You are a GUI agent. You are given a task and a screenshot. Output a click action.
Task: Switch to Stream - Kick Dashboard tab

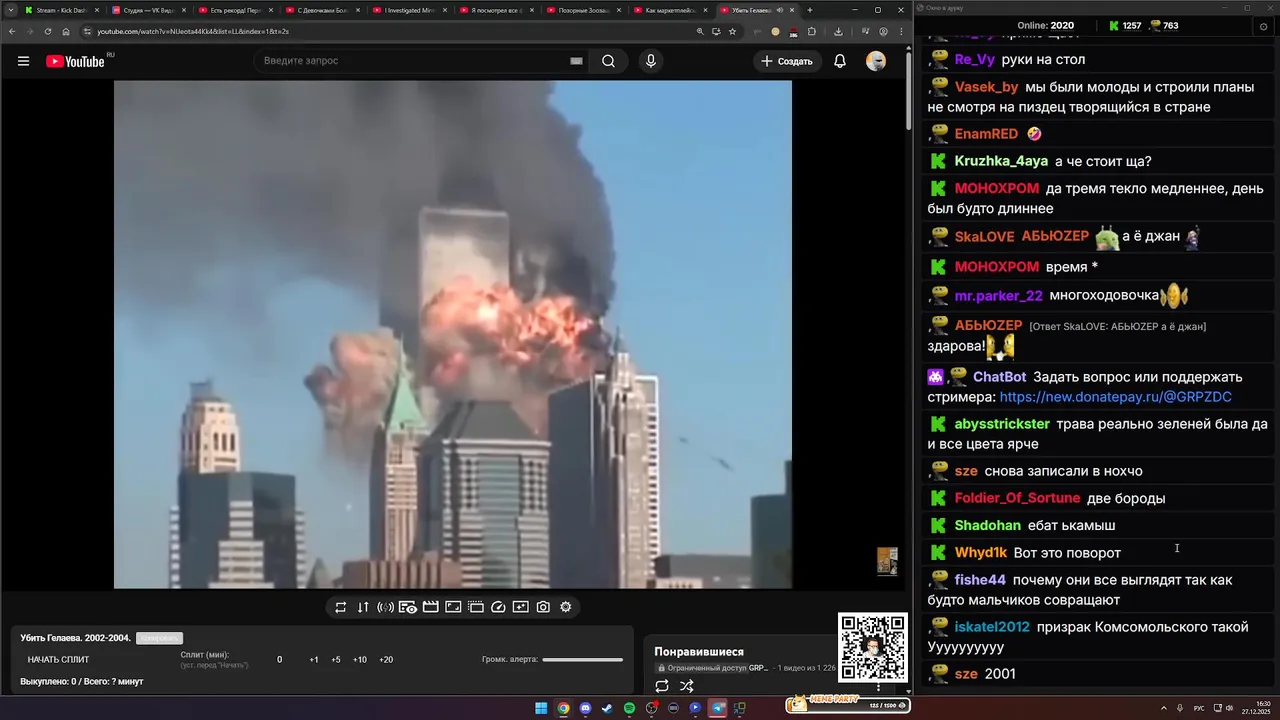coord(60,10)
